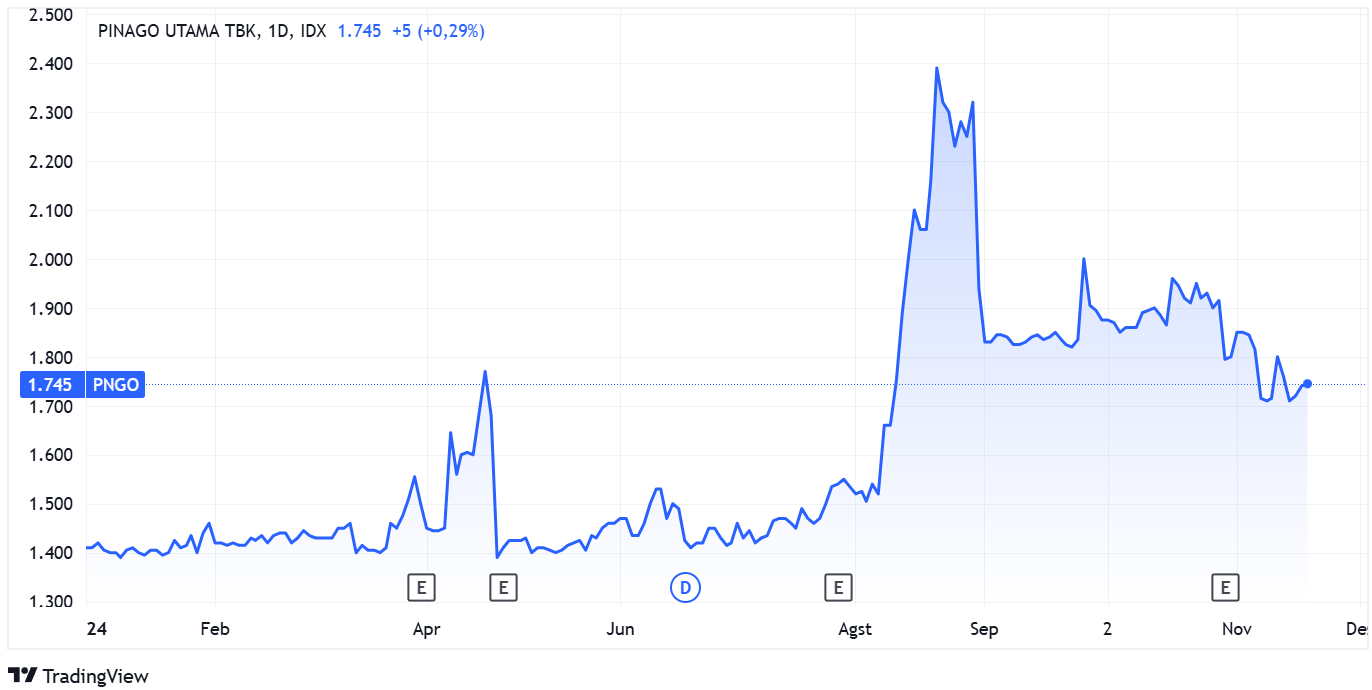Click the Sep label on time axis
Image resolution: width=1372 pixels, height=690 pixels.
pyautogui.click(x=984, y=629)
